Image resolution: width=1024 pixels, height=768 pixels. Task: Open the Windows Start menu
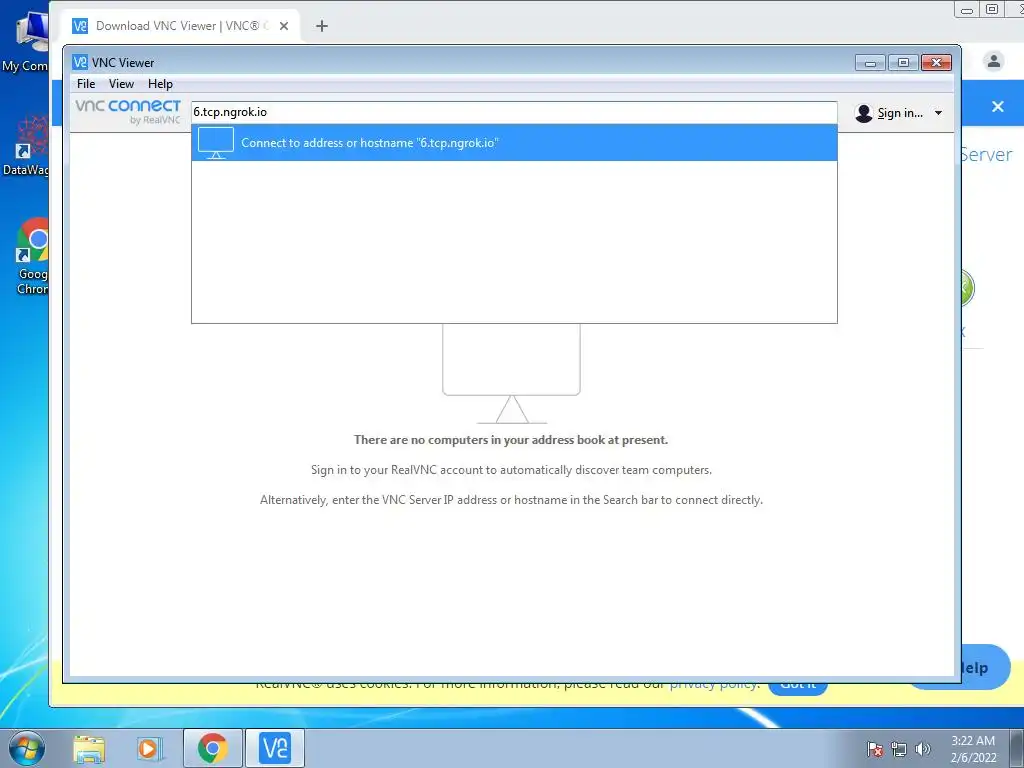[x=27, y=748]
